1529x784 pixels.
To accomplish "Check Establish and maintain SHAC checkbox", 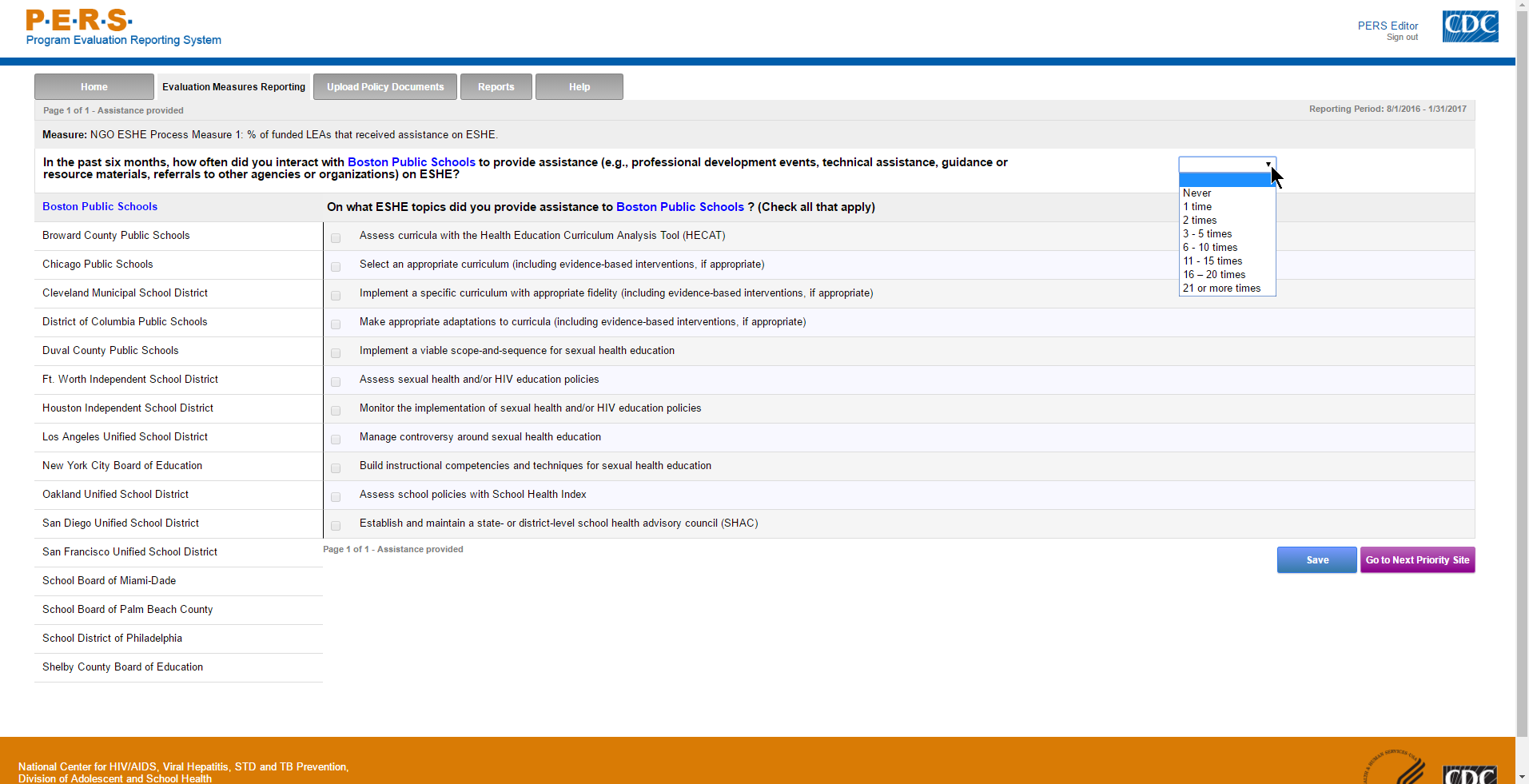I will (x=336, y=526).
